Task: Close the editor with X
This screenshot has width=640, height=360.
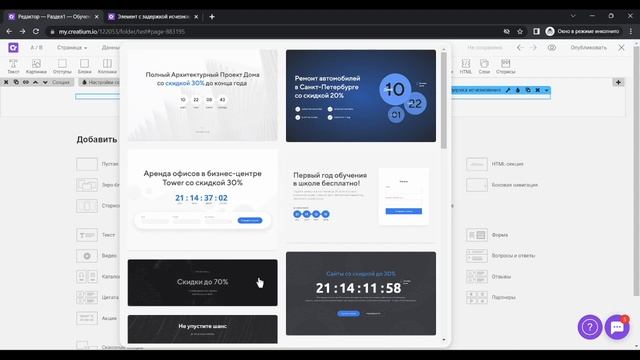Action: coord(621,48)
